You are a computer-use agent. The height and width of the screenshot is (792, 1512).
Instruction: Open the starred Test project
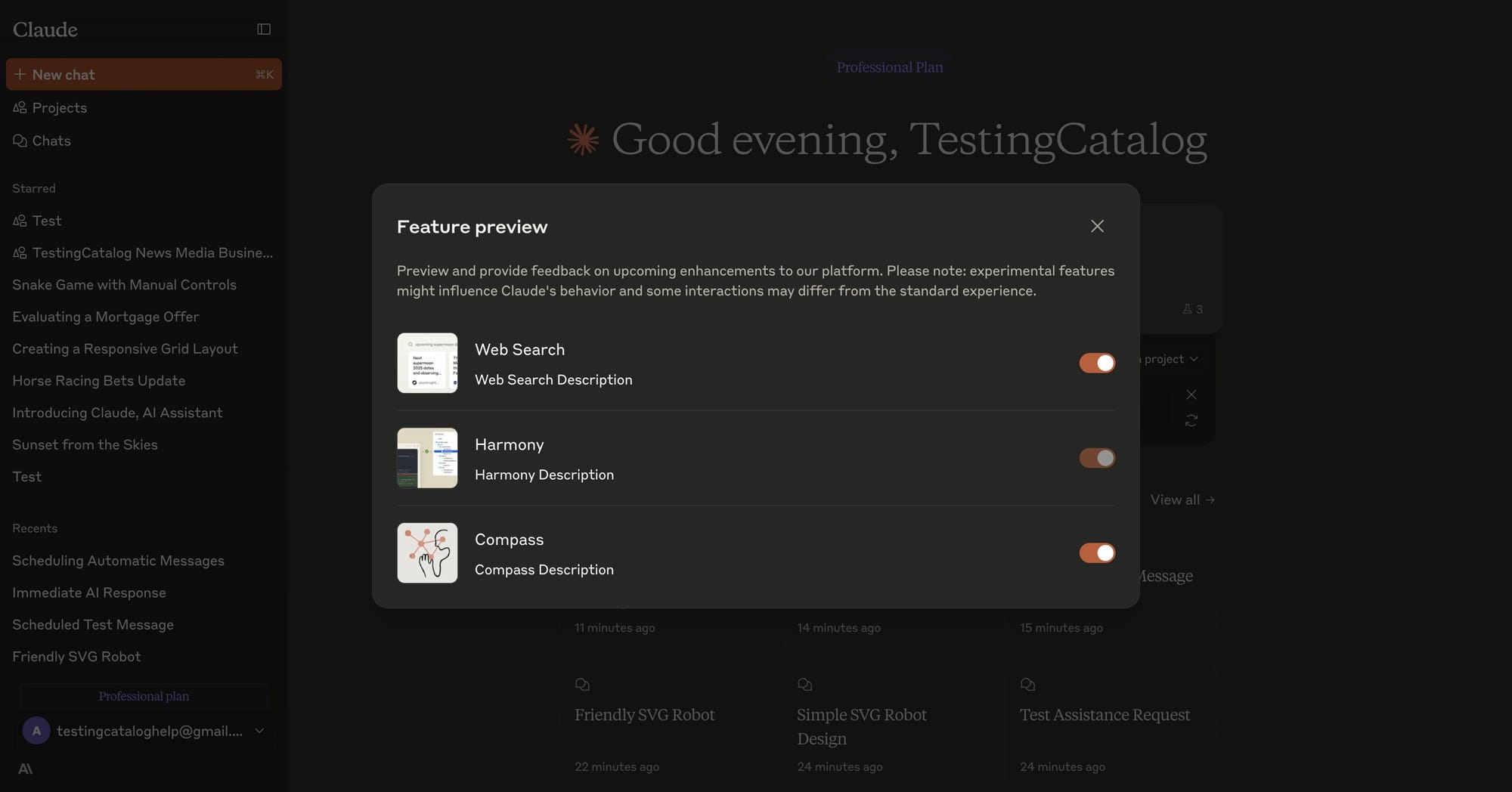click(x=144, y=221)
